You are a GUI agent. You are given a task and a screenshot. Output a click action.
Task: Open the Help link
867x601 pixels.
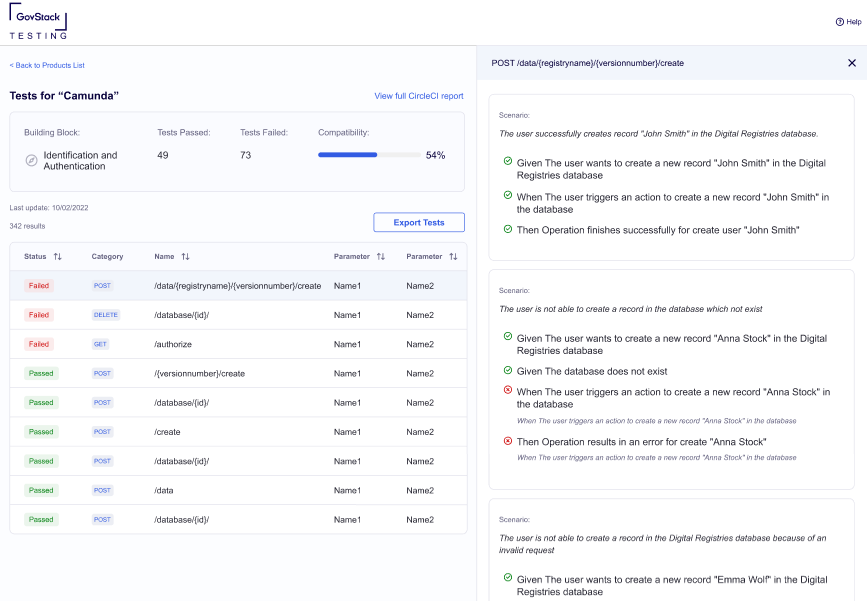click(x=848, y=22)
